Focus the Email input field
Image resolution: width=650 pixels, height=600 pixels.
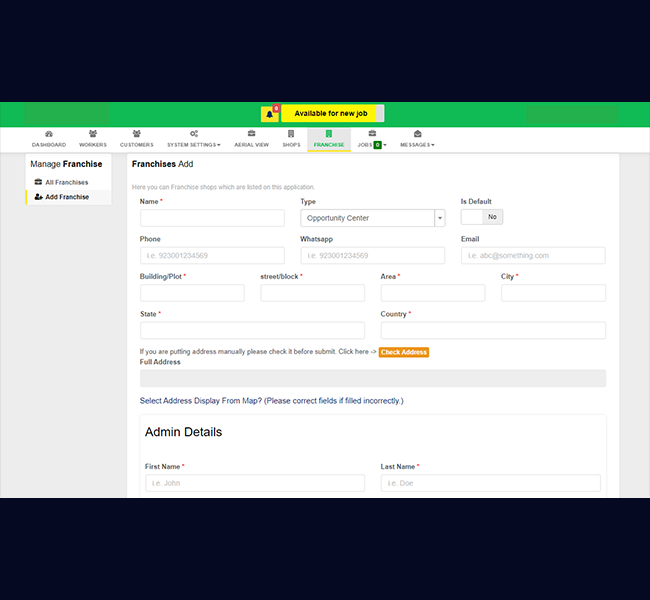(532, 255)
